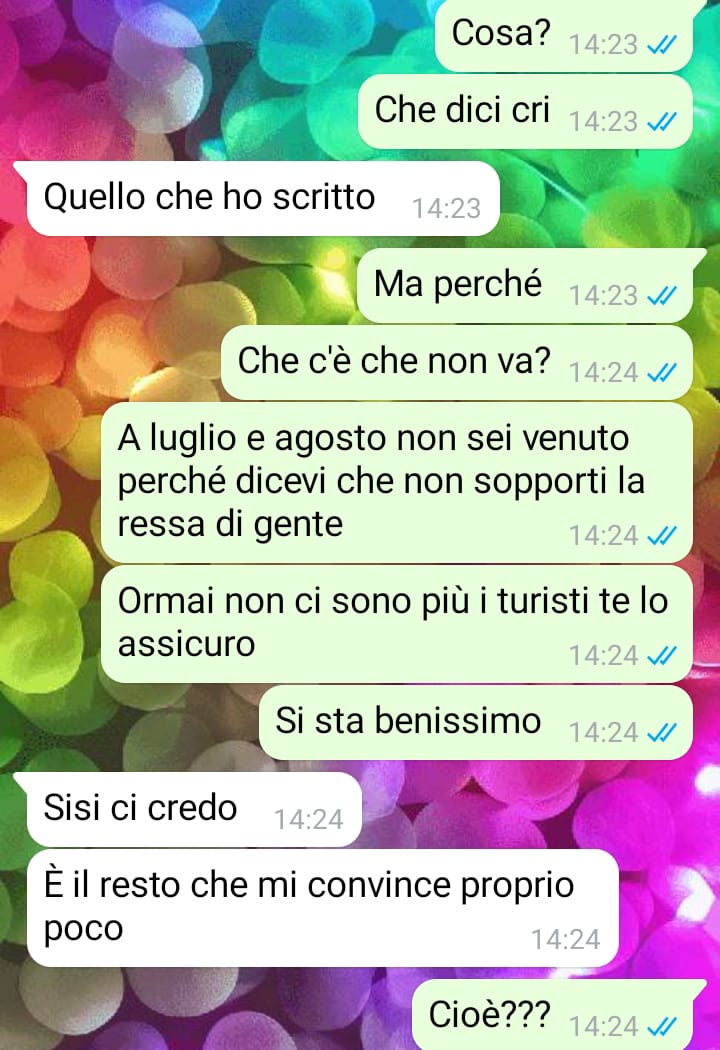Tap the read receipt ticks on 'Che c'è che non va?'
This screenshot has width=720, height=1050.
(x=662, y=373)
